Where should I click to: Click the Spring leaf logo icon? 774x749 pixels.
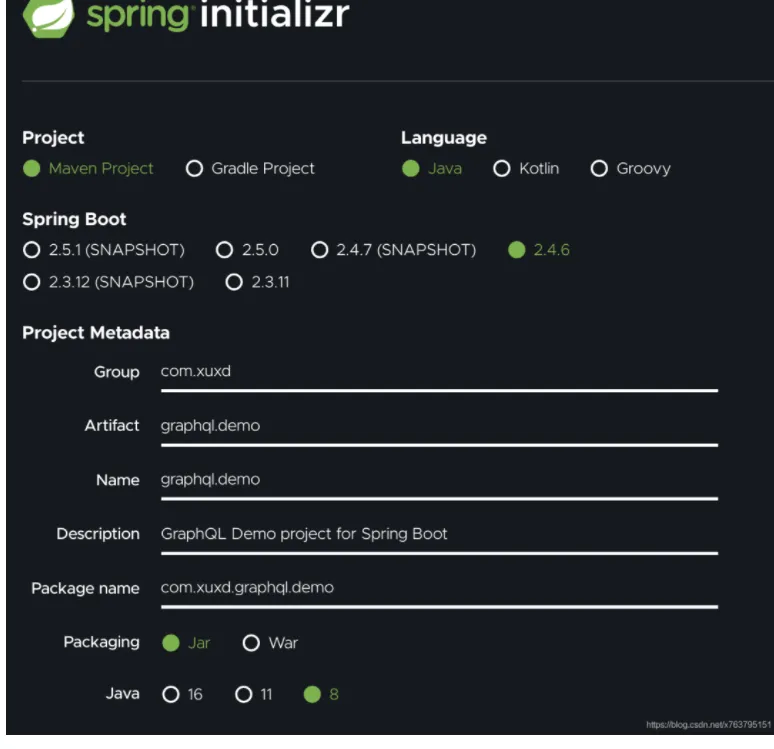point(47,17)
